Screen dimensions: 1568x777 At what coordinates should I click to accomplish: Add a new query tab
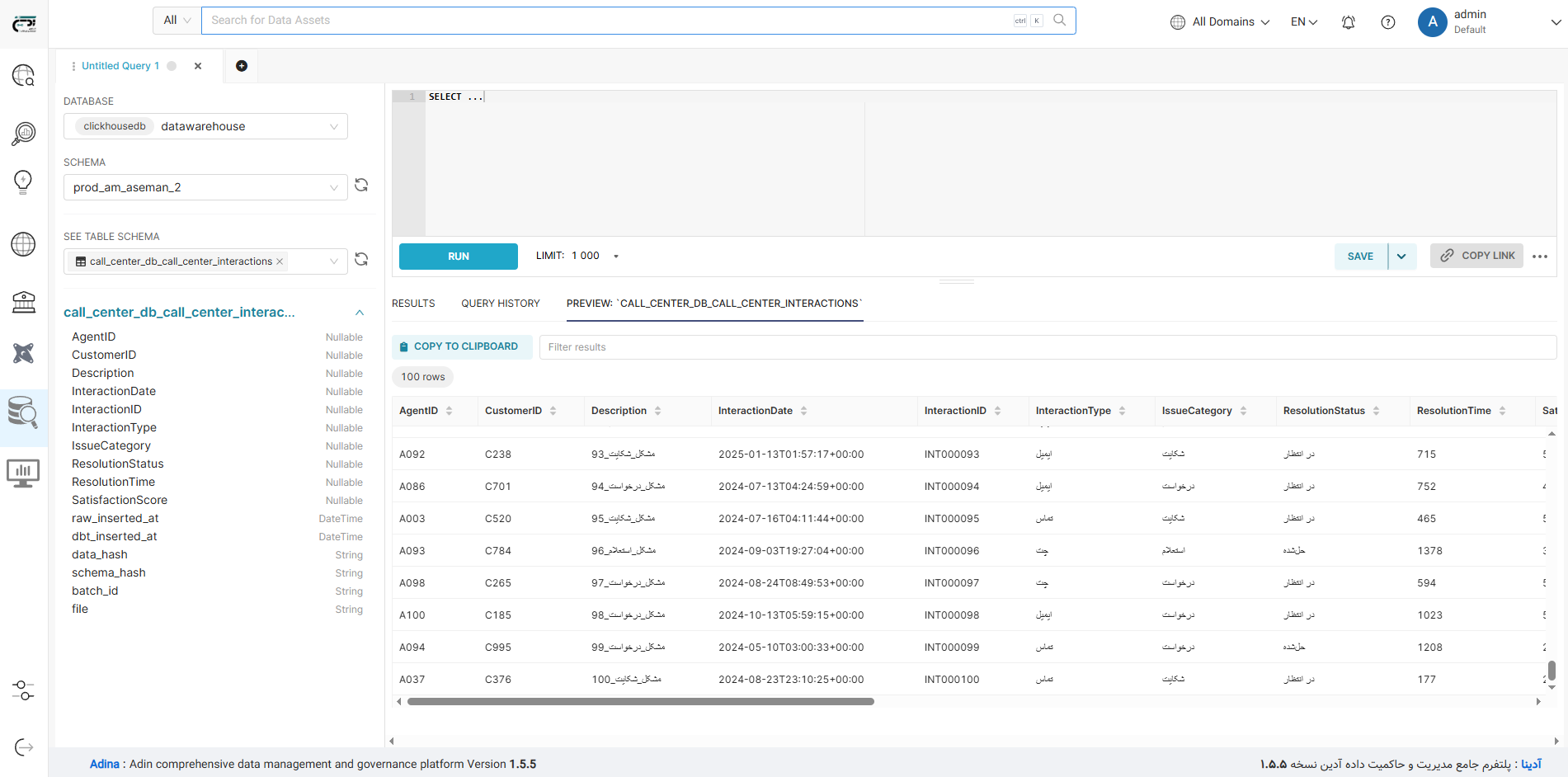tap(242, 66)
